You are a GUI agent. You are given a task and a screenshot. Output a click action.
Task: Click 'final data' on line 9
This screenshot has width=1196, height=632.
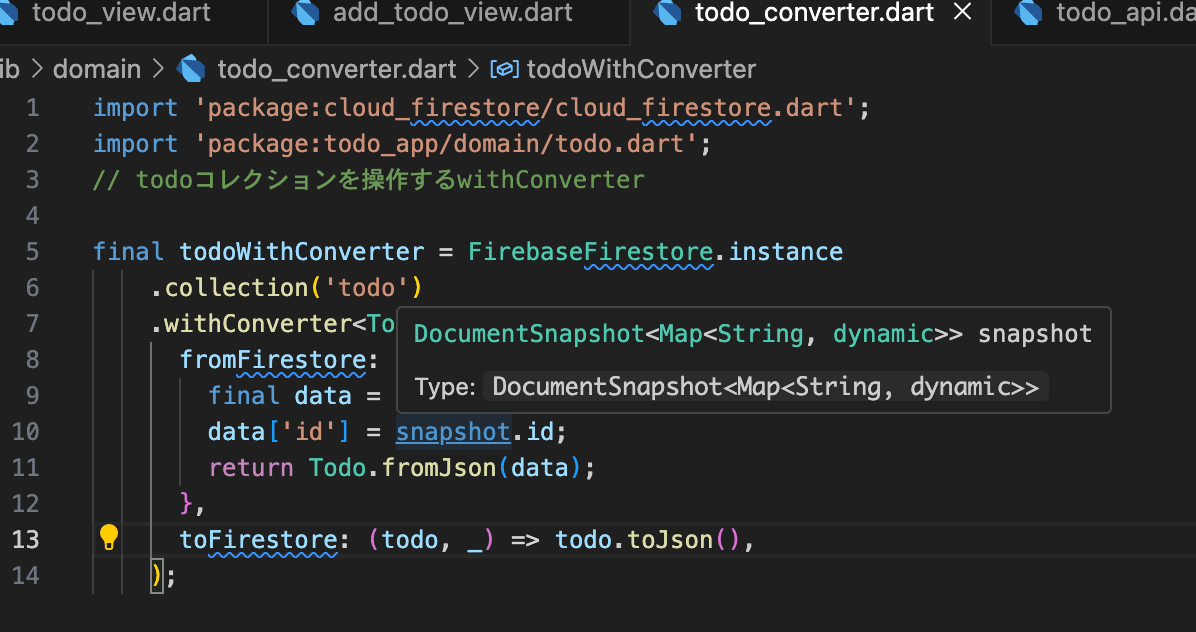coord(280,395)
